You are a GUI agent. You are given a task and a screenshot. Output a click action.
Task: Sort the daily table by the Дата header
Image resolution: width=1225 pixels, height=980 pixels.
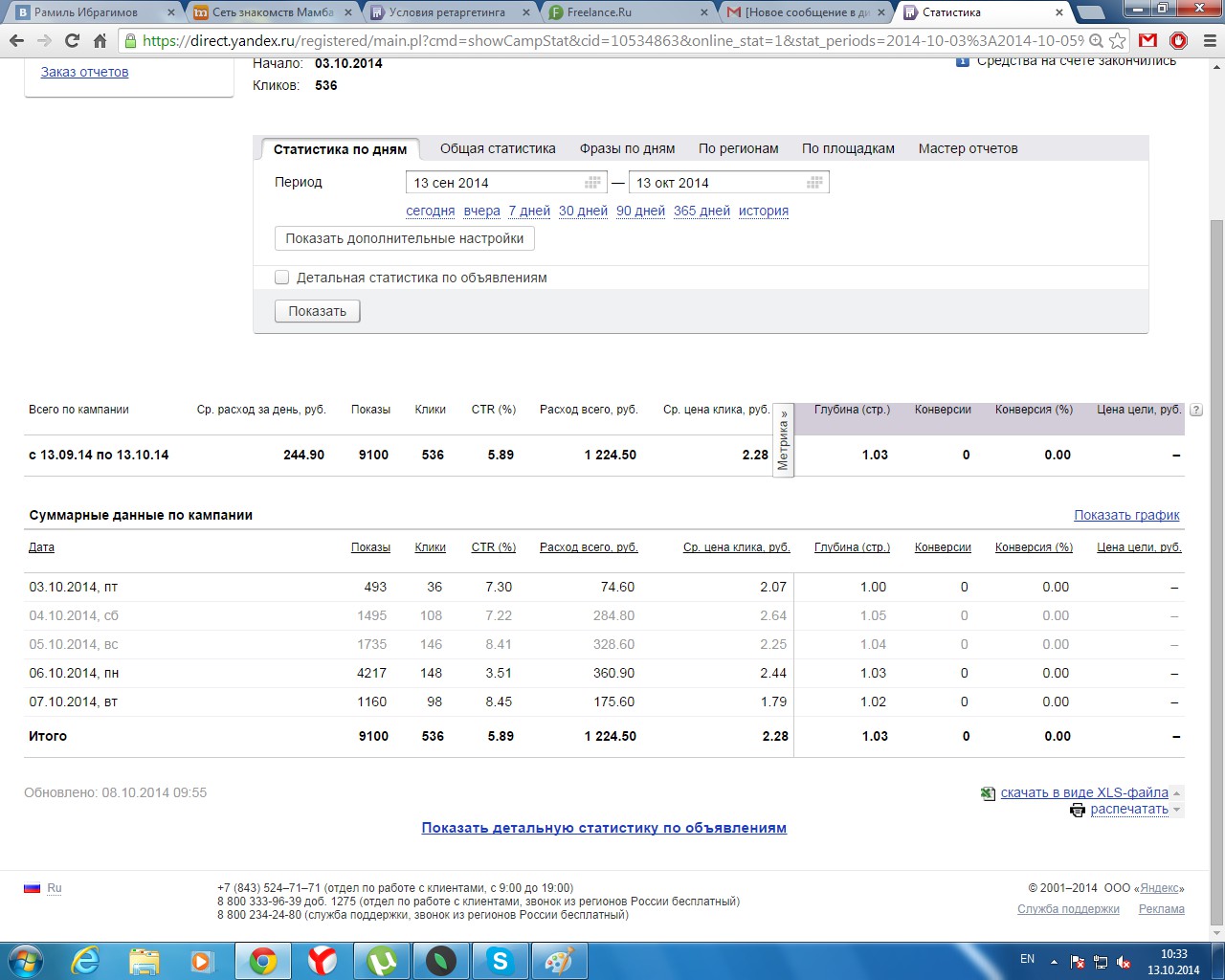click(x=41, y=547)
